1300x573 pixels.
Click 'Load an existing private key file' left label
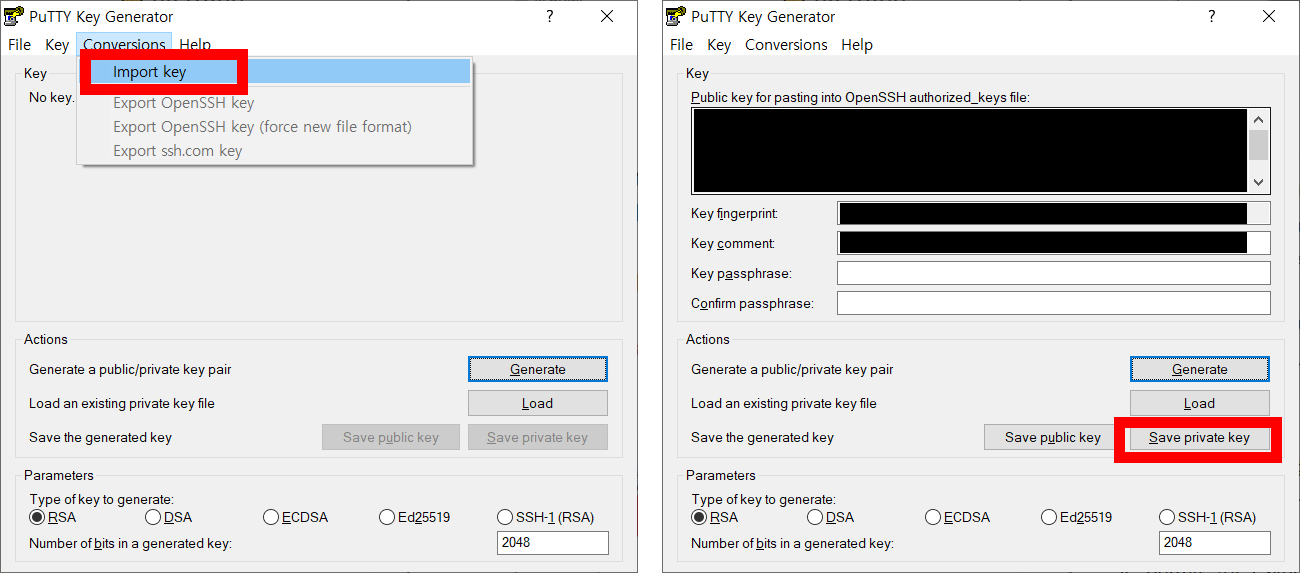[122, 403]
